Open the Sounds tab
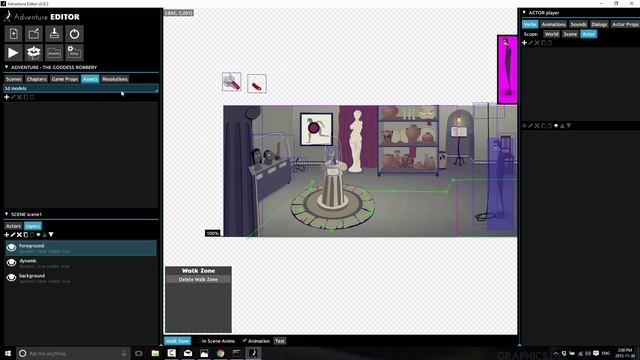Image resolution: width=640 pixels, height=360 pixels. point(578,24)
